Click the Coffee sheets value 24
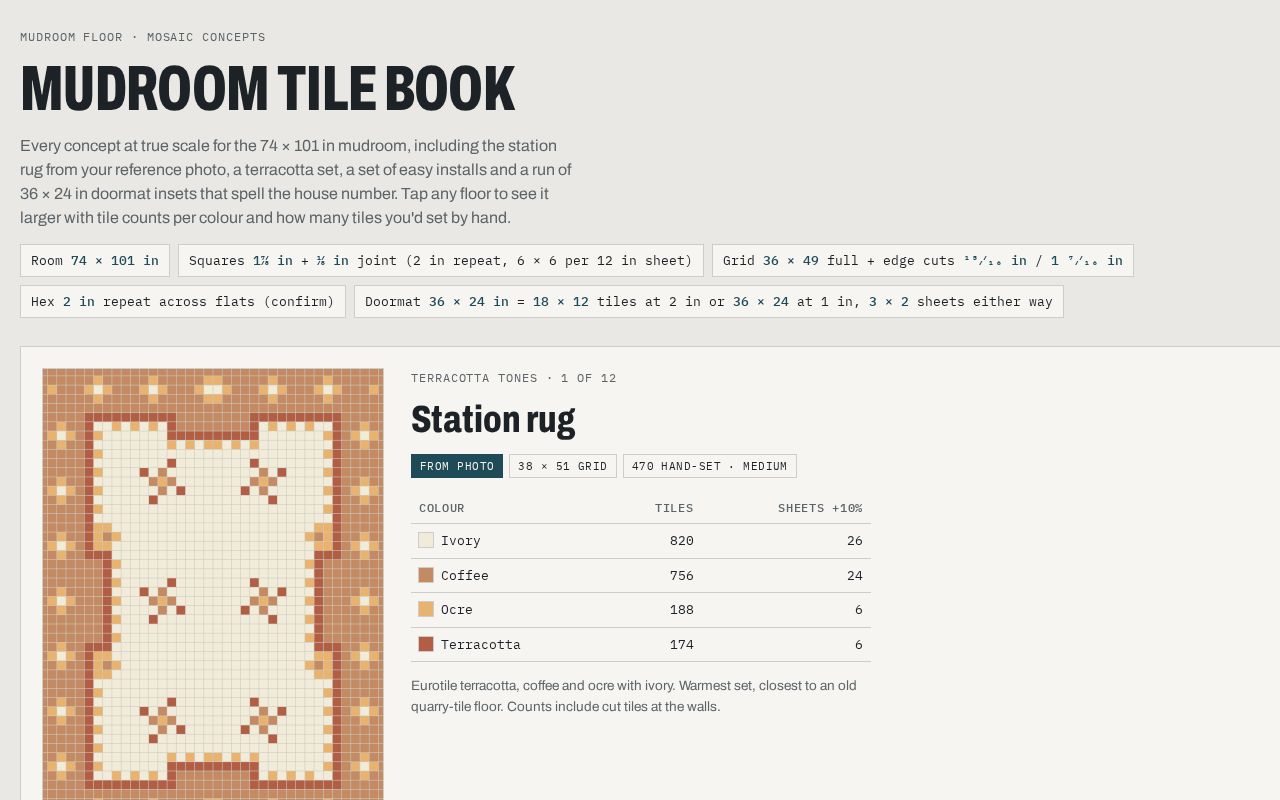1280x800 pixels. pyautogui.click(x=855, y=575)
